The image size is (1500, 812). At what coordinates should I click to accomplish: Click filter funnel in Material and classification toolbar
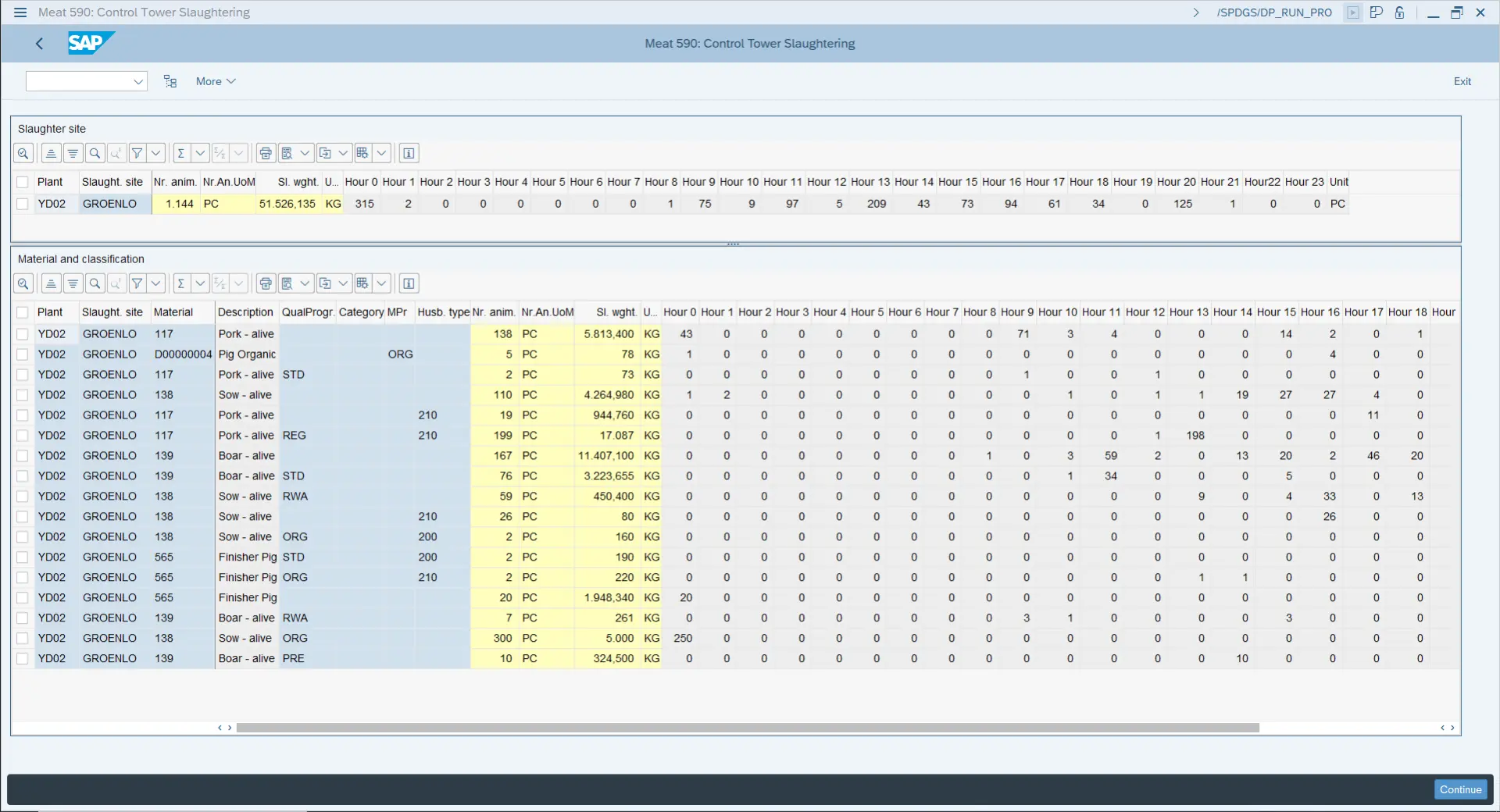tap(137, 283)
